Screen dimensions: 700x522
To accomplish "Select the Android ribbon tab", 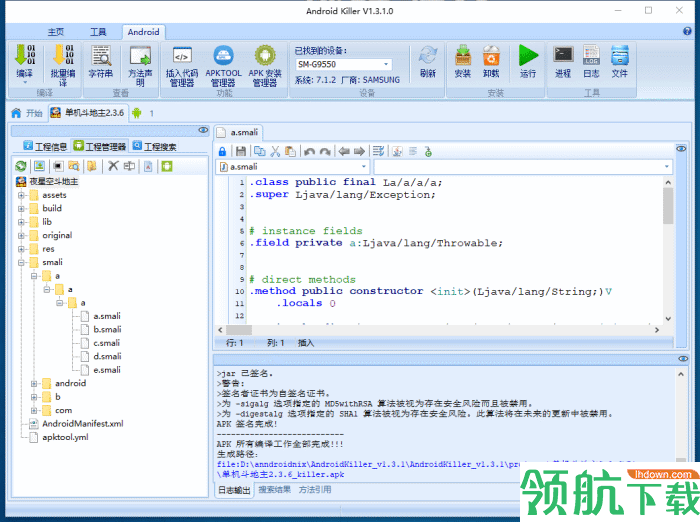I will click(x=143, y=32).
